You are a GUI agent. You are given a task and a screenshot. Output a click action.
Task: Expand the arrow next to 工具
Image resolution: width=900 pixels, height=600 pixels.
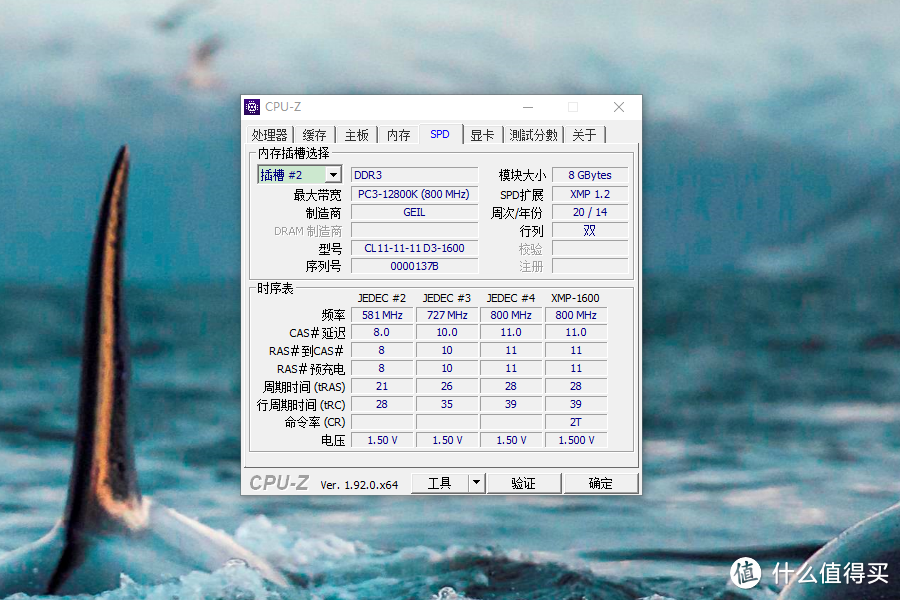[476, 483]
